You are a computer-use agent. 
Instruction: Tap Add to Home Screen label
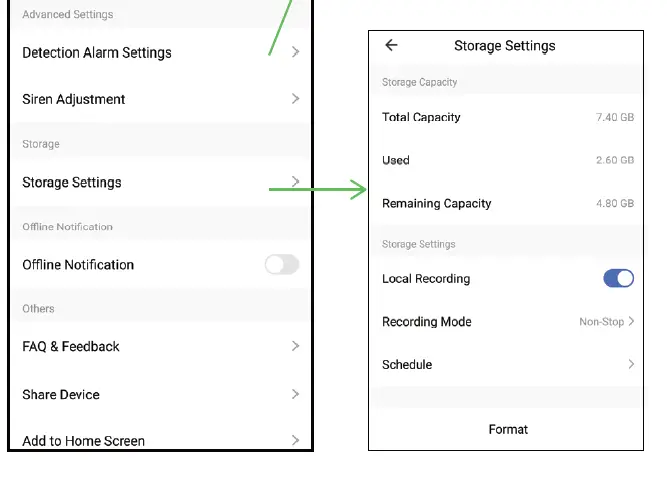coord(84,440)
